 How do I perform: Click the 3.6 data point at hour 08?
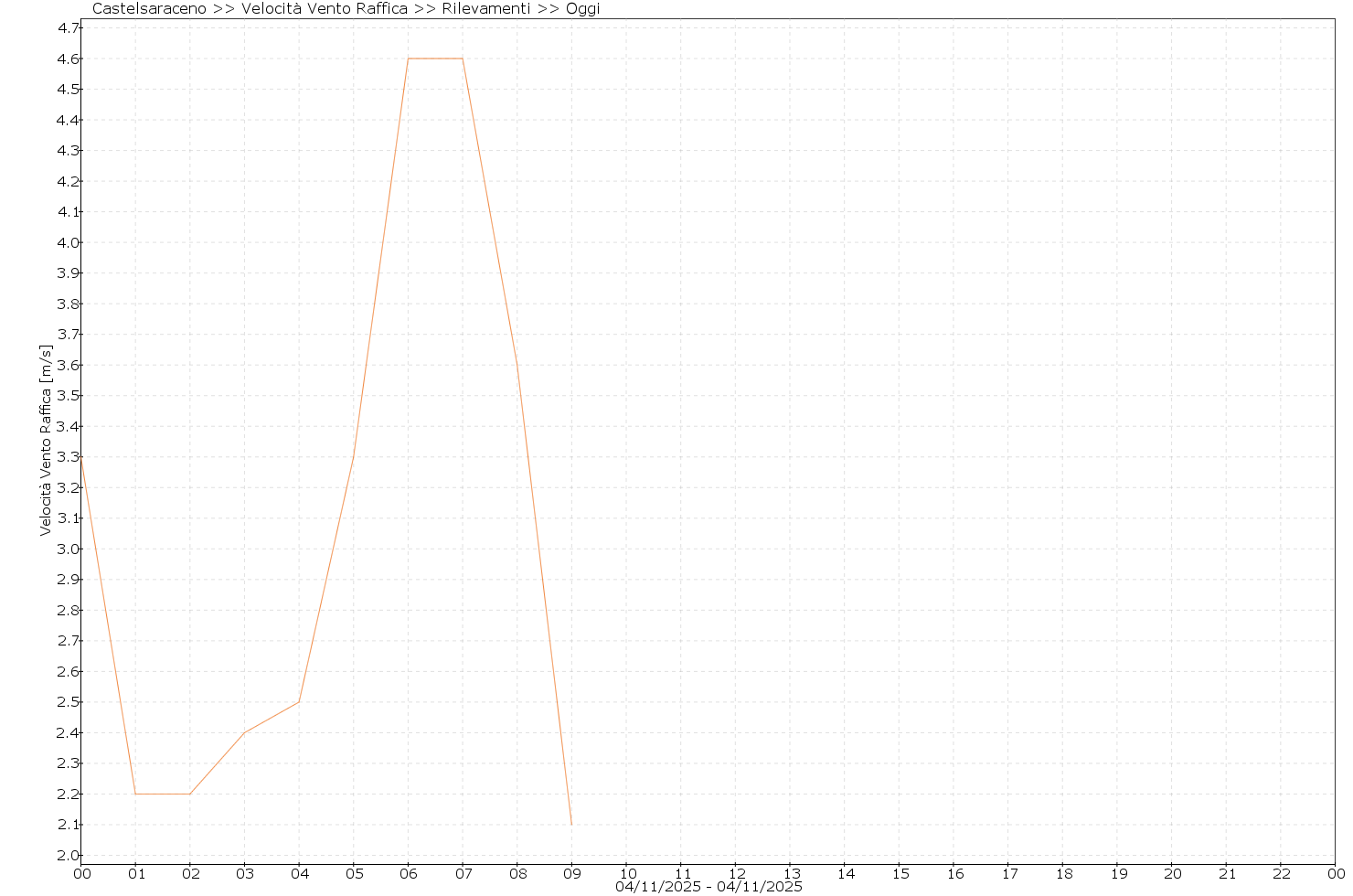click(517, 366)
